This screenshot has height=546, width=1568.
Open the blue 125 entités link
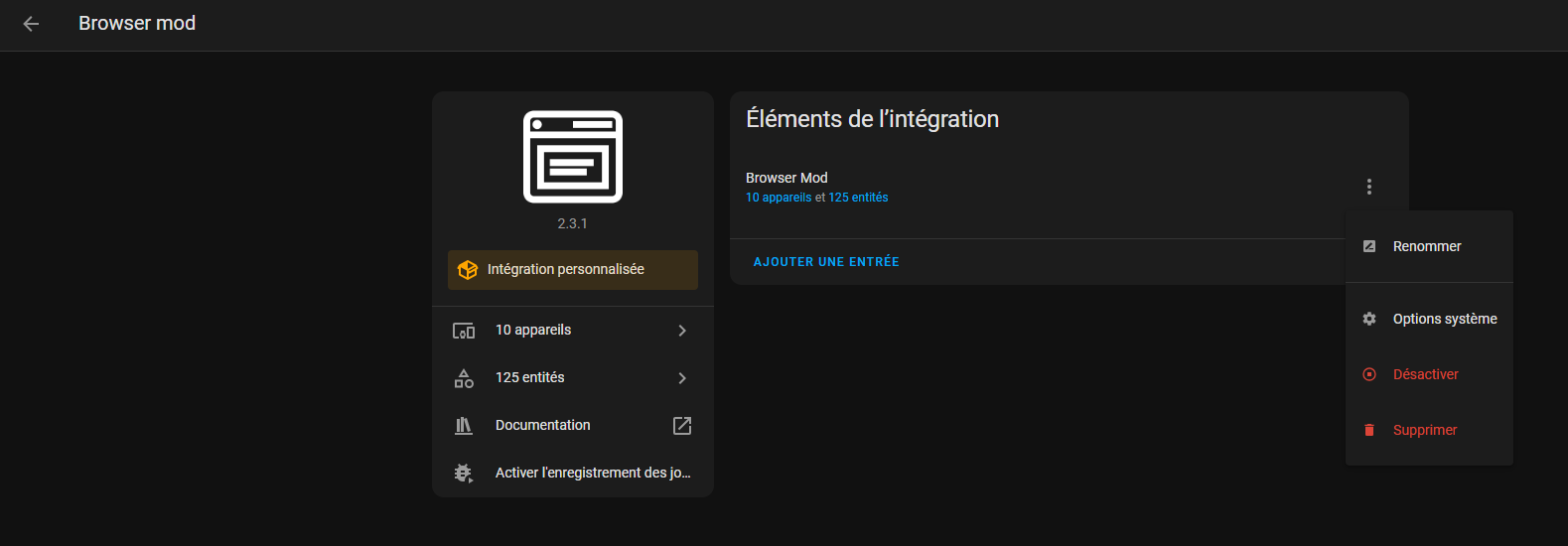858,198
